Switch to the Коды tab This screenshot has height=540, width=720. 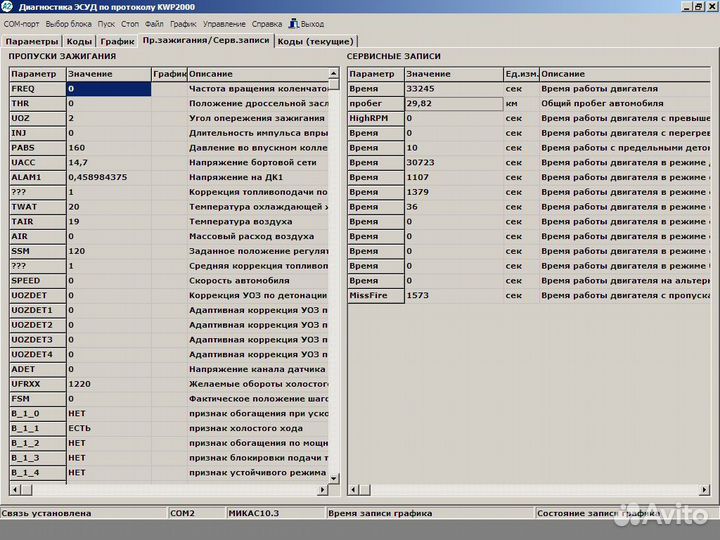click(x=79, y=42)
